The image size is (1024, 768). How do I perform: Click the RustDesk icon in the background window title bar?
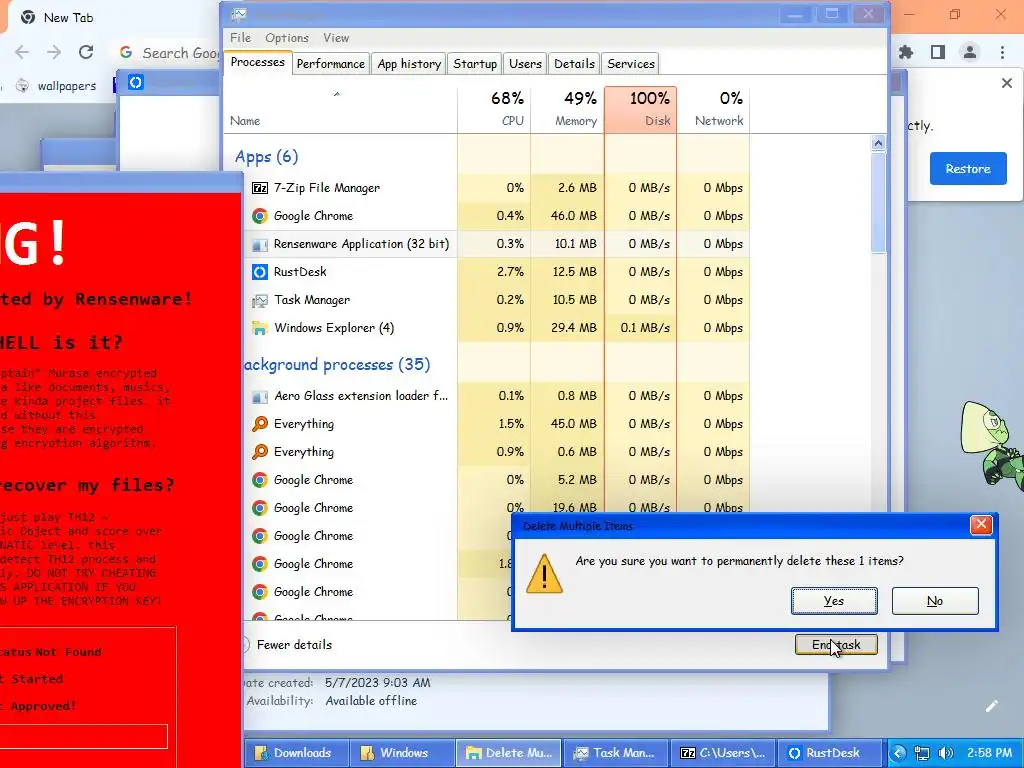tap(135, 82)
